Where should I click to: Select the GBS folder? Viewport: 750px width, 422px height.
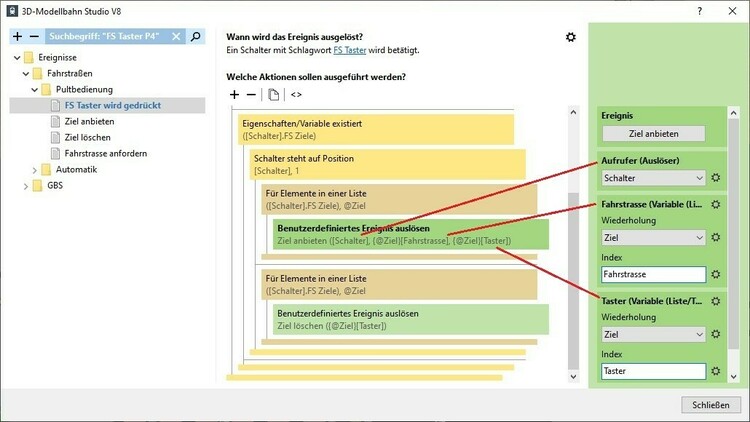pyautogui.click(x=55, y=186)
